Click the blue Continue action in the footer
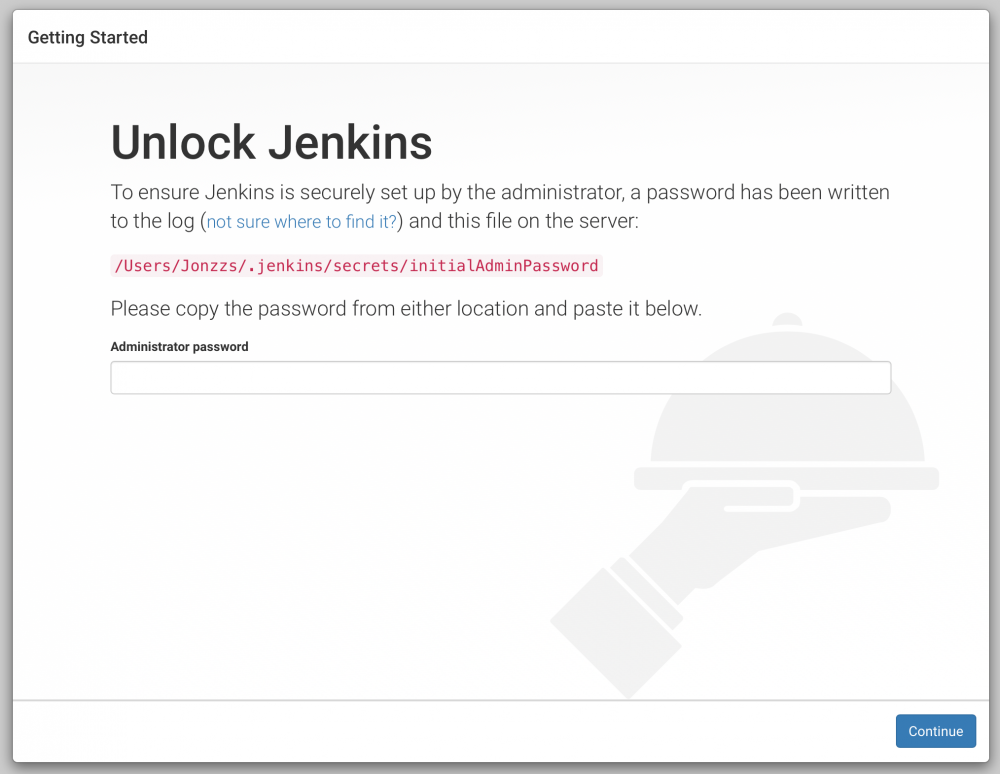1000x774 pixels. point(935,731)
